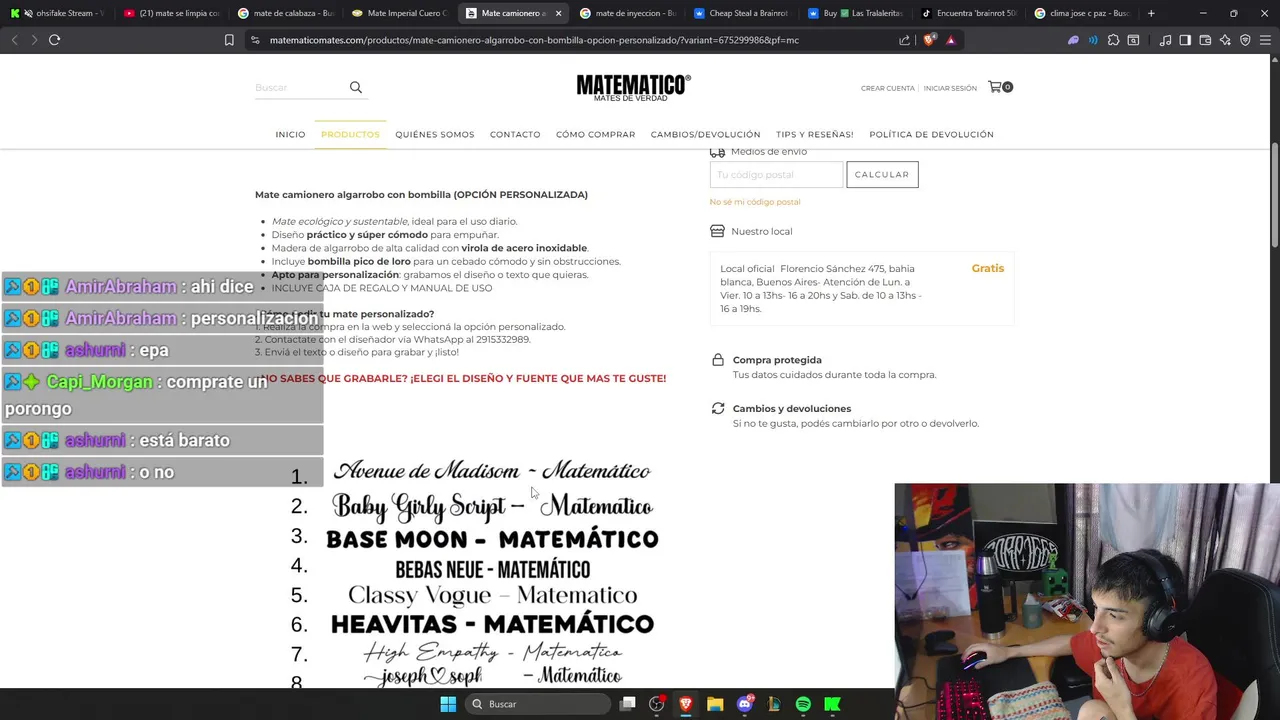Open the CAMBIOS/DEVOLUCIÓN page
Image resolution: width=1280 pixels, height=720 pixels.
coord(705,134)
